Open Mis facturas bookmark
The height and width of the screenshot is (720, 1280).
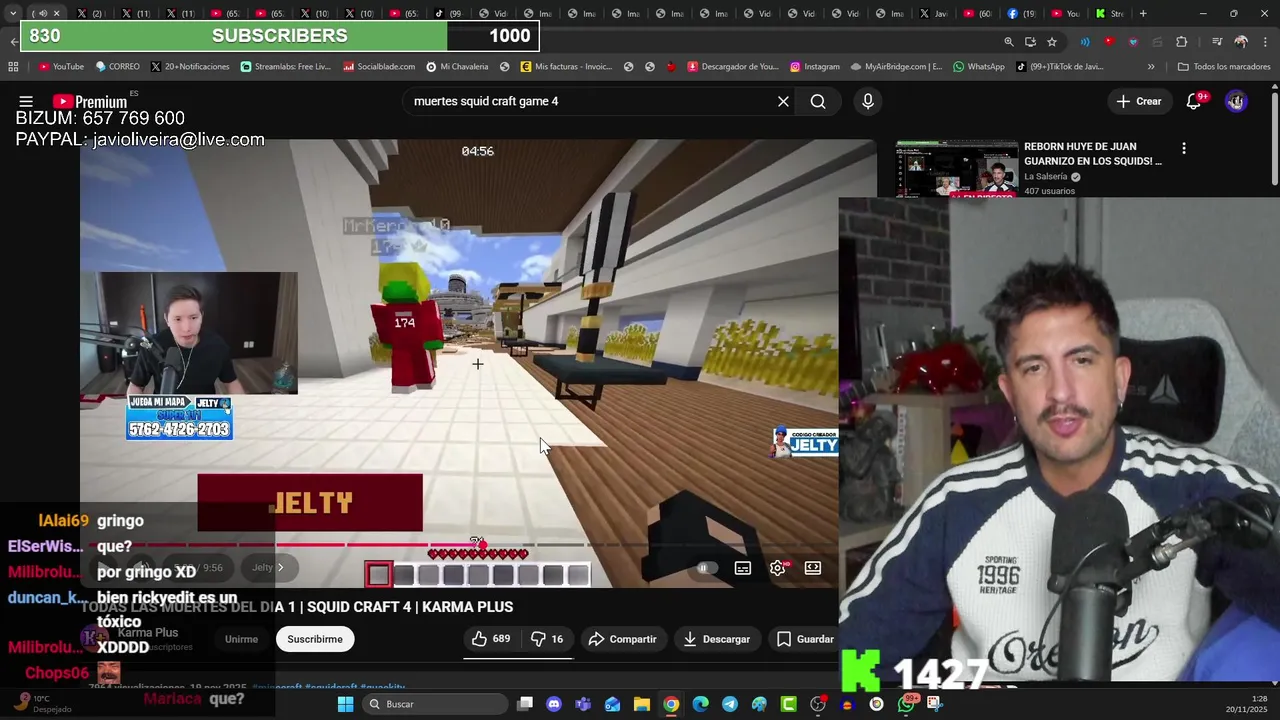point(566,67)
